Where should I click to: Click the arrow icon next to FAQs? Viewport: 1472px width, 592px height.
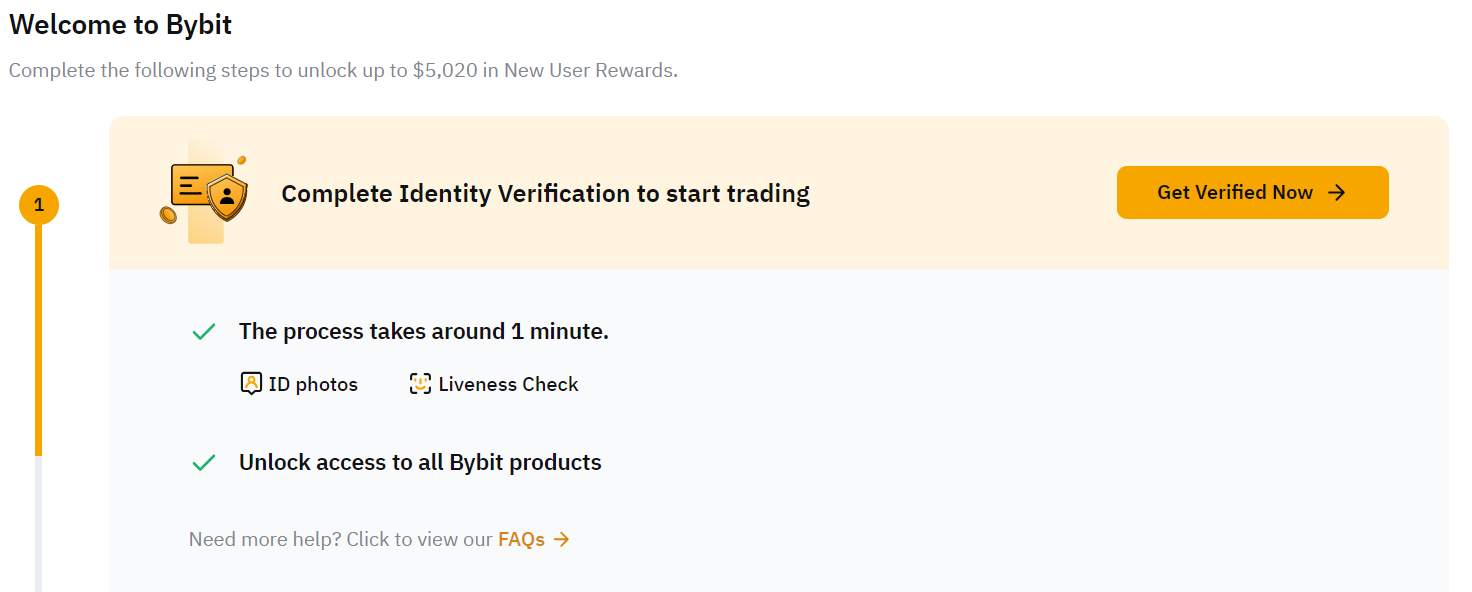[x=563, y=539]
